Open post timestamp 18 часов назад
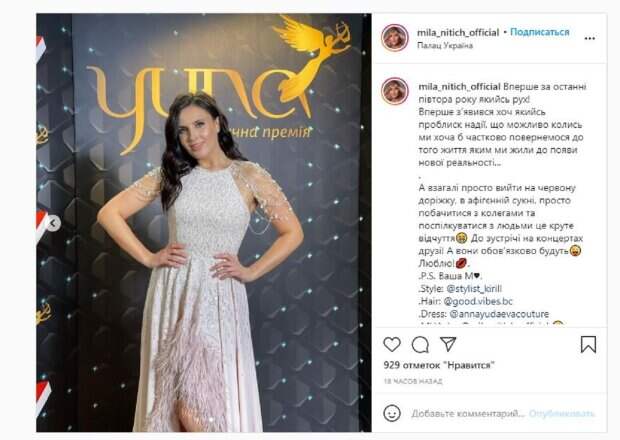620x440 pixels. click(x=413, y=381)
